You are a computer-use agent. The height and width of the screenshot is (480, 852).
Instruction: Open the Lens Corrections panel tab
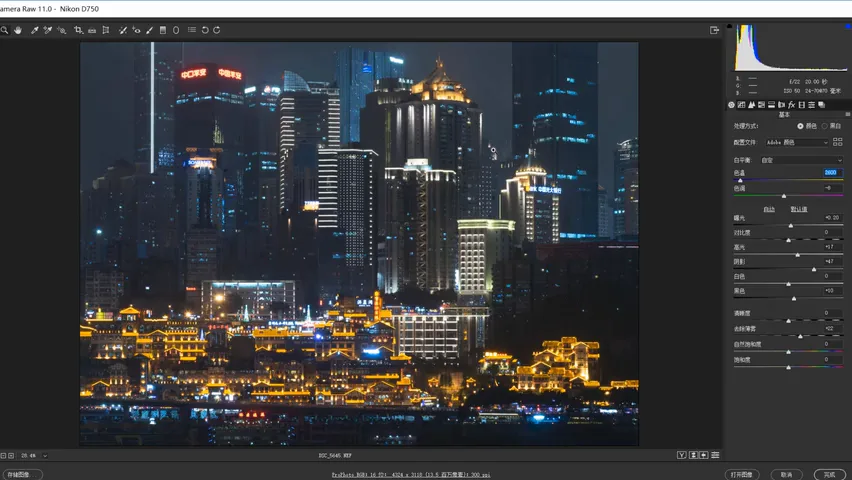781,105
